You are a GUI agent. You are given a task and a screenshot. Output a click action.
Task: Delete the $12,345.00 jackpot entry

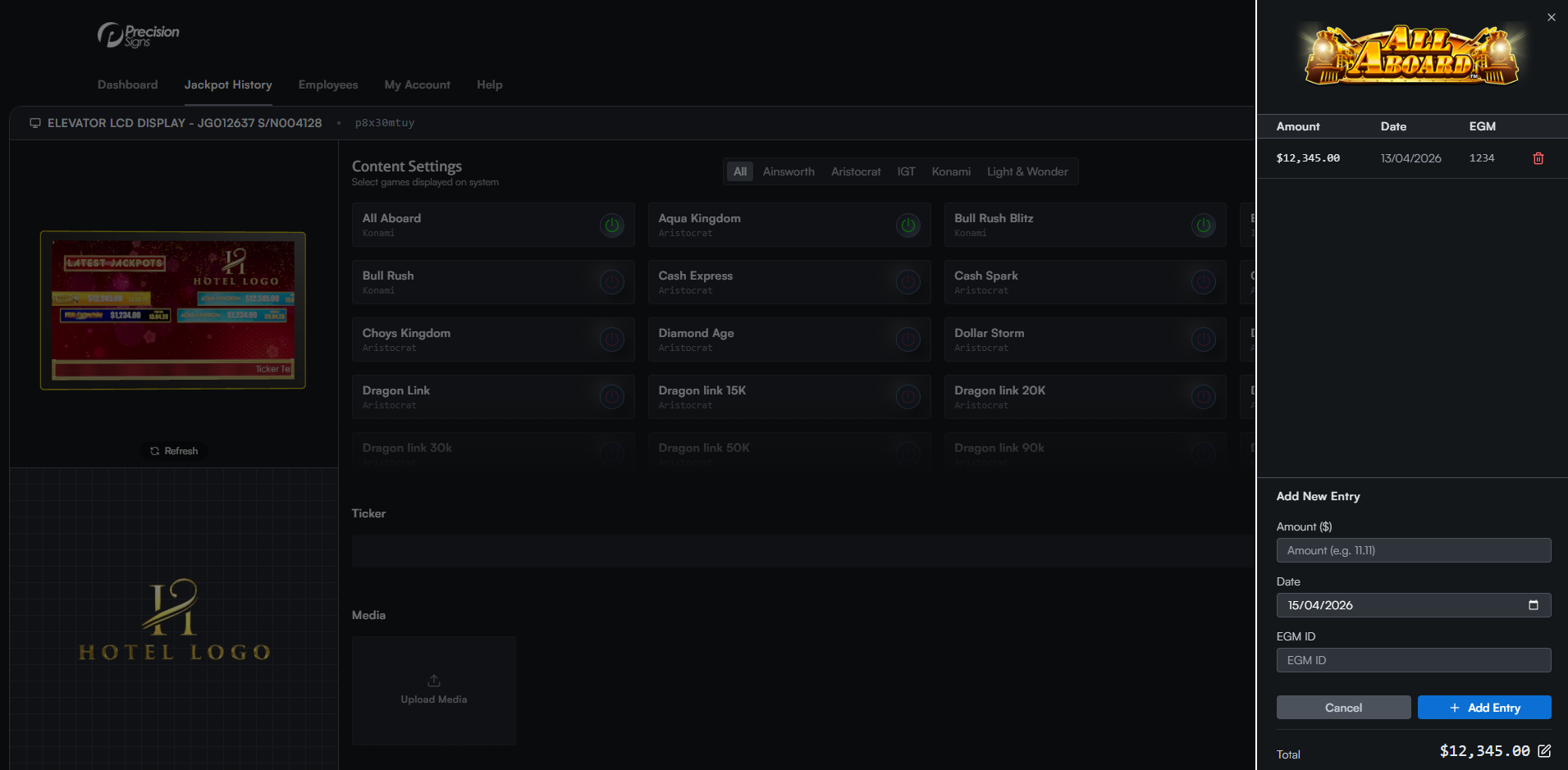pyautogui.click(x=1538, y=157)
